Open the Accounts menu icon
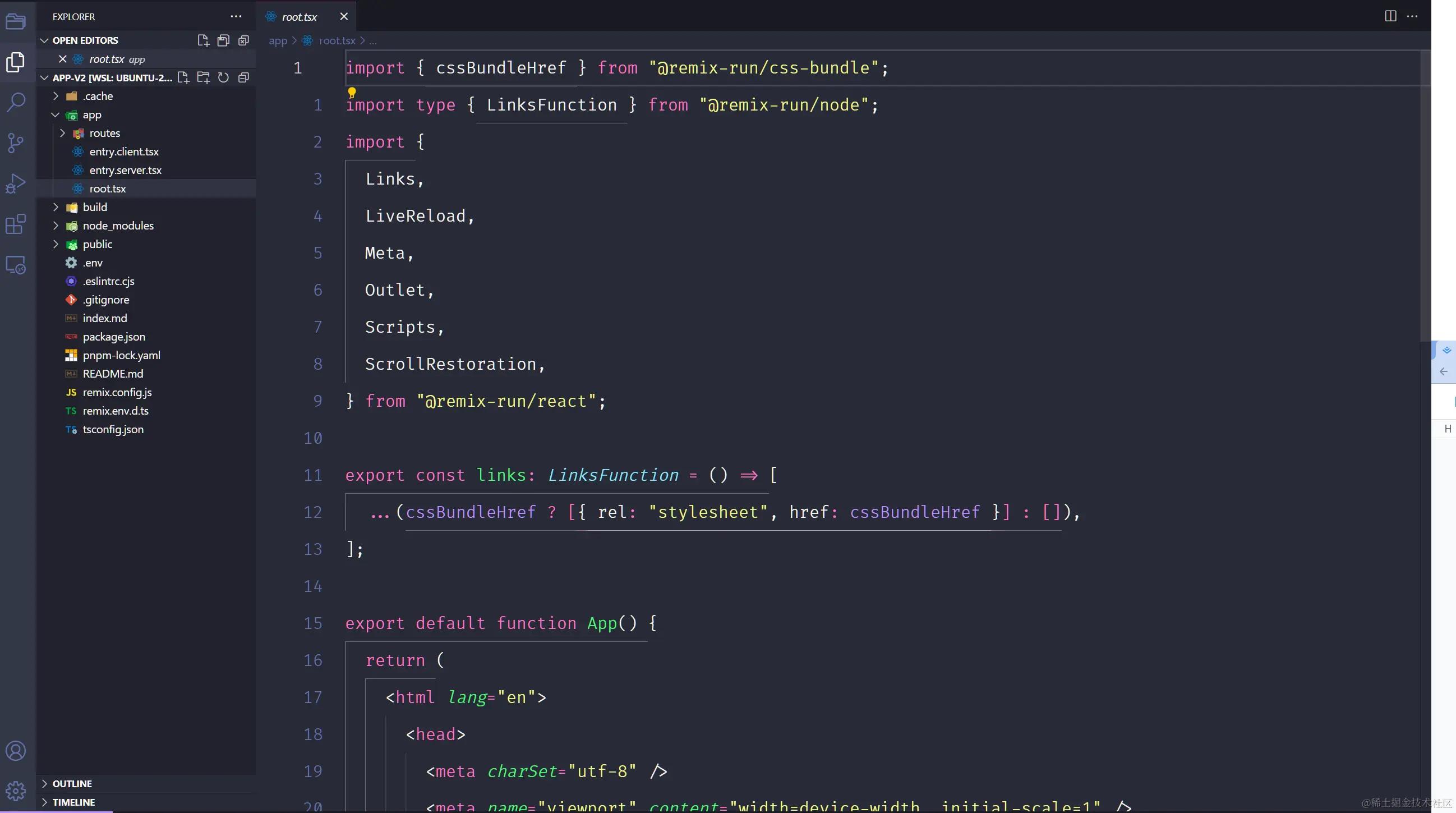Image resolution: width=1456 pixels, height=813 pixels. click(x=16, y=751)
